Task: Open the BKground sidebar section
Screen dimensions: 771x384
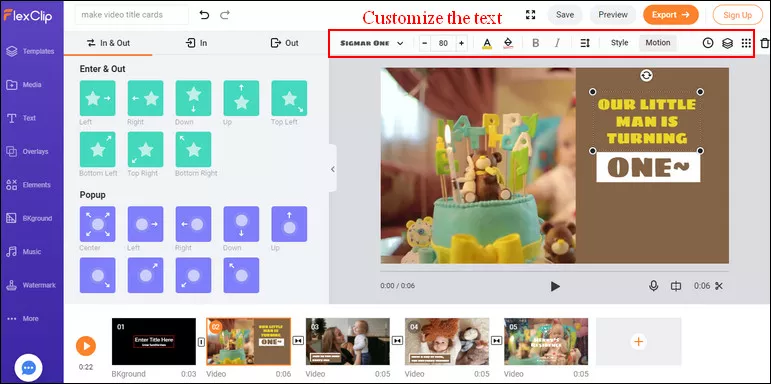Action: click(30, 218)
